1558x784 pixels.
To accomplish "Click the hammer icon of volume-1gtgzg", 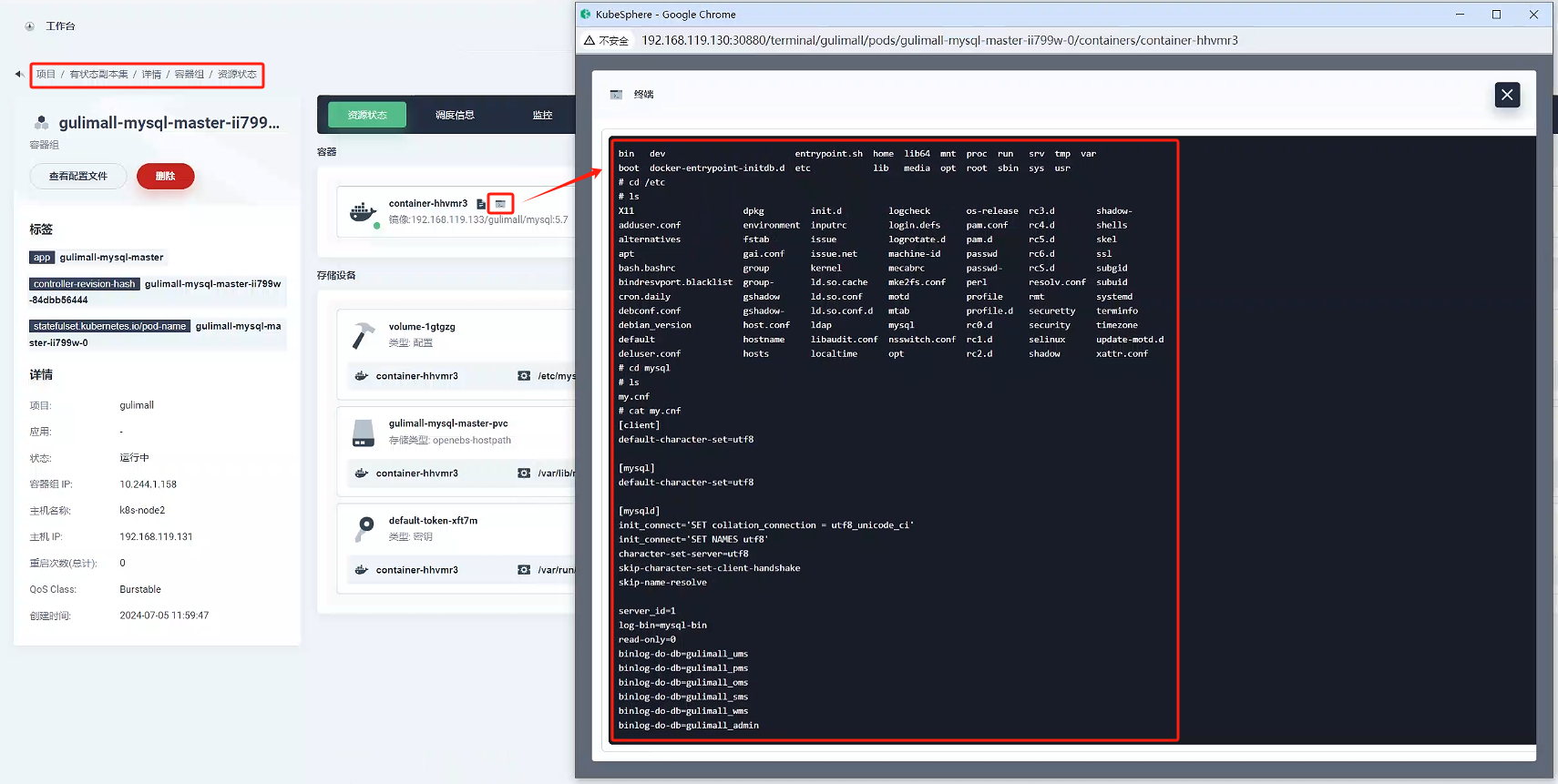I will tap(364, 335).
